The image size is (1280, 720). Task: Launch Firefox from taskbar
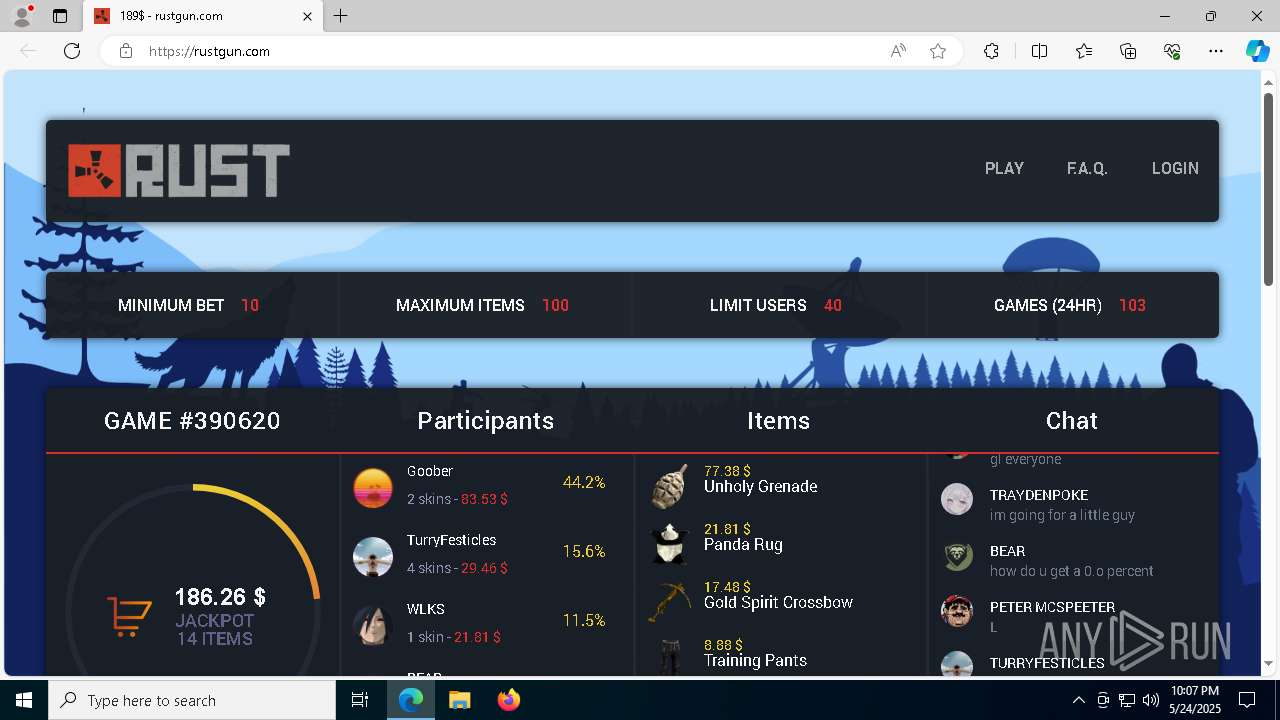click(509, 700)
